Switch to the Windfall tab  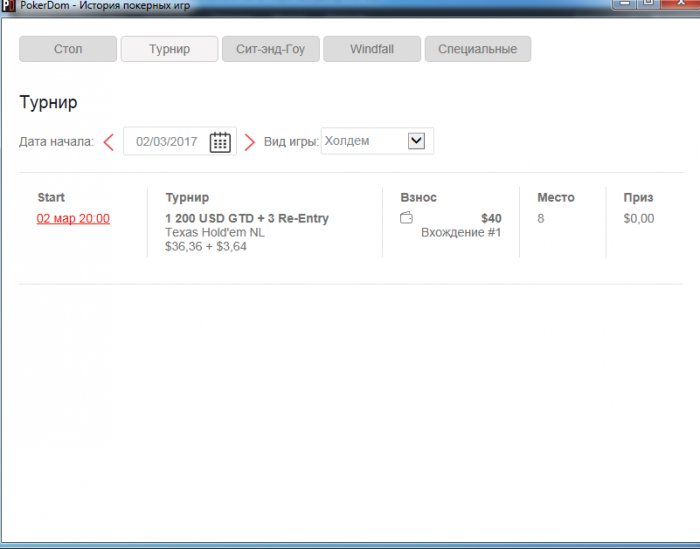click(x=372, y=49)
